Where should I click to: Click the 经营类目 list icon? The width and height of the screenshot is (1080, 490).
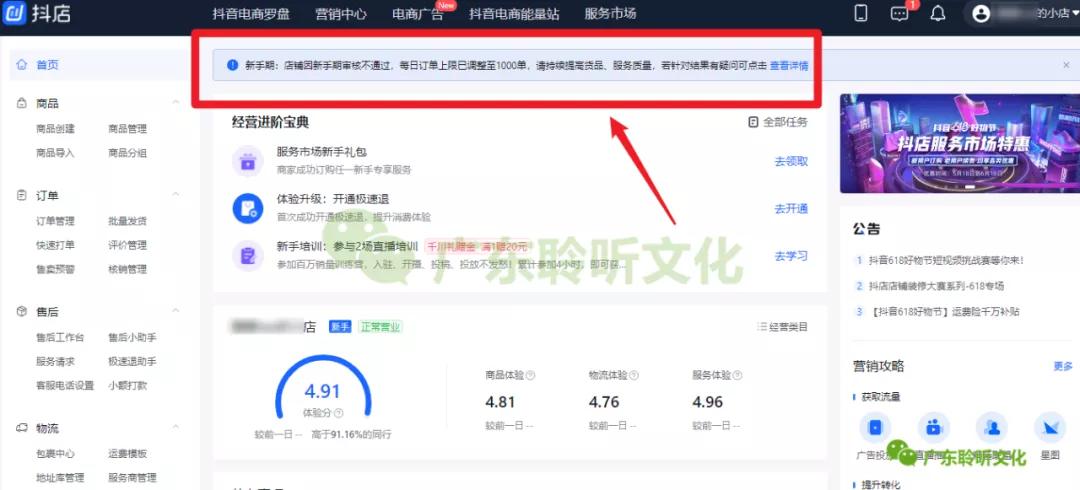[x=761, y=327]
